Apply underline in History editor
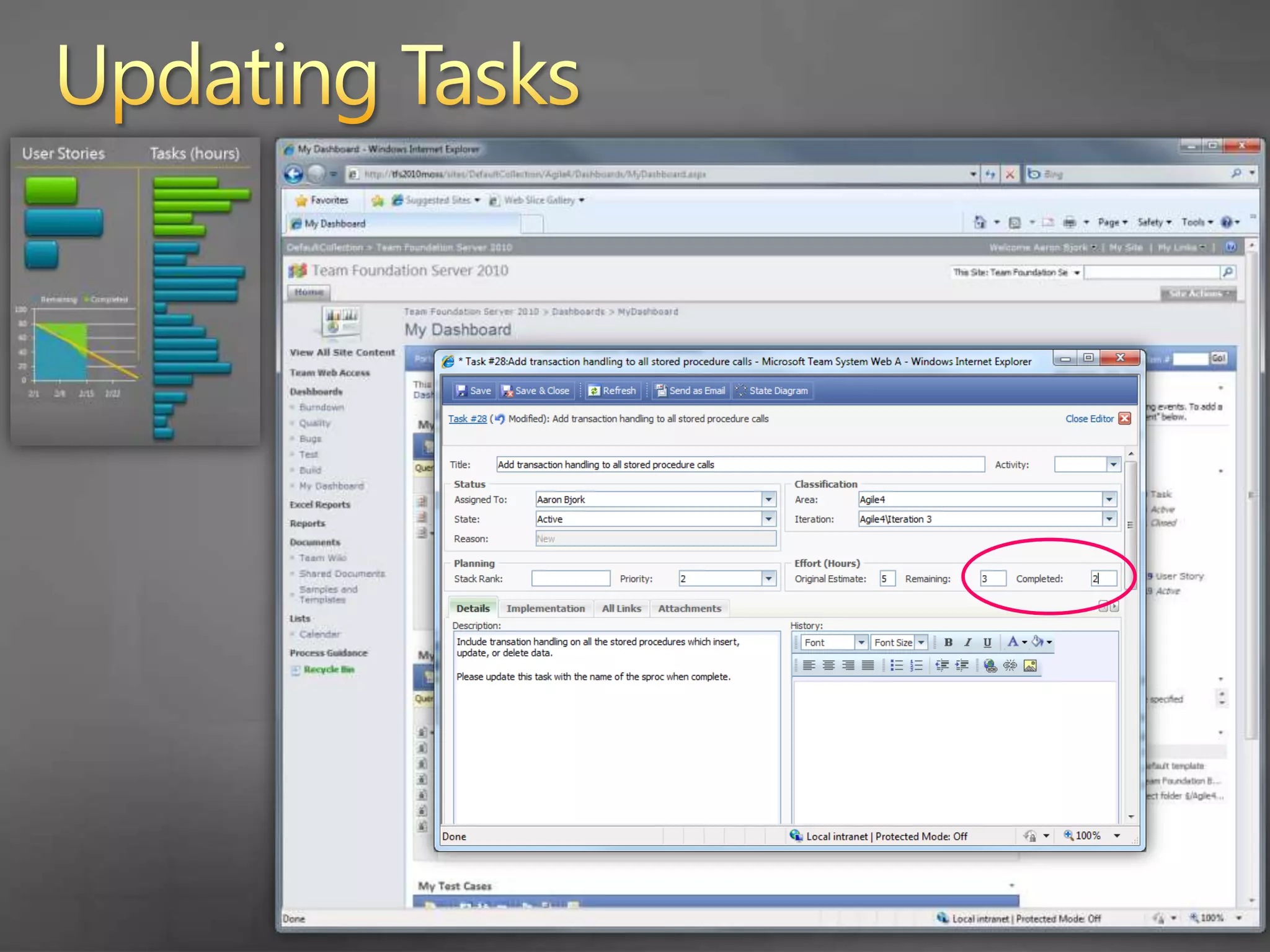This screenshot has height=952, width=1270. pos(987,642)
